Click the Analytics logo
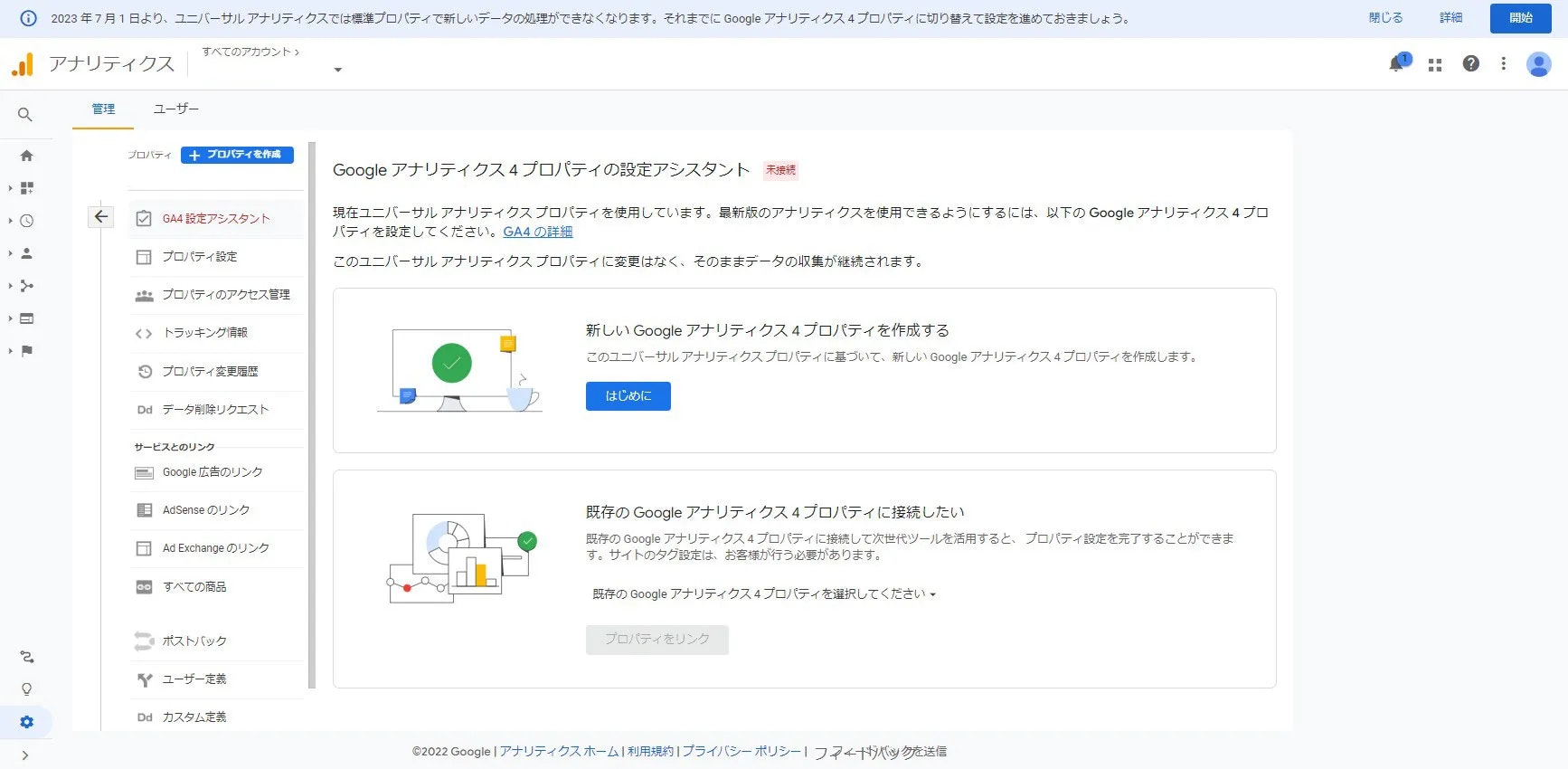This screenshot has width=1568, height=769. [23, 64]
